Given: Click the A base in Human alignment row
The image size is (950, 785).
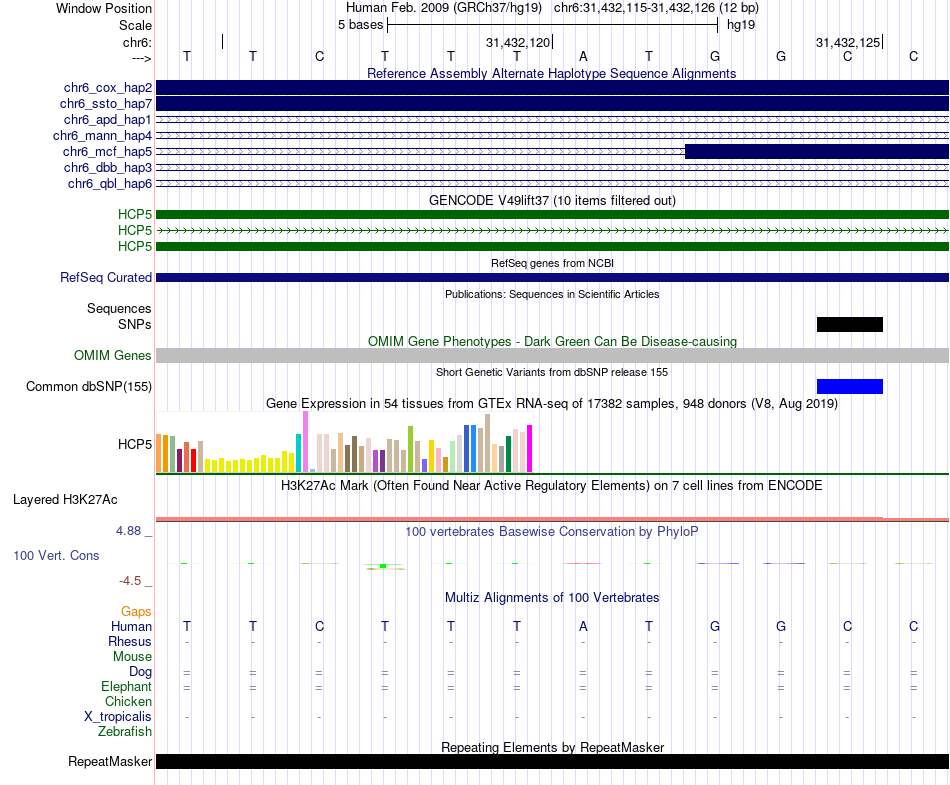Looking at the screenshot, I should (x=583, y=626).
